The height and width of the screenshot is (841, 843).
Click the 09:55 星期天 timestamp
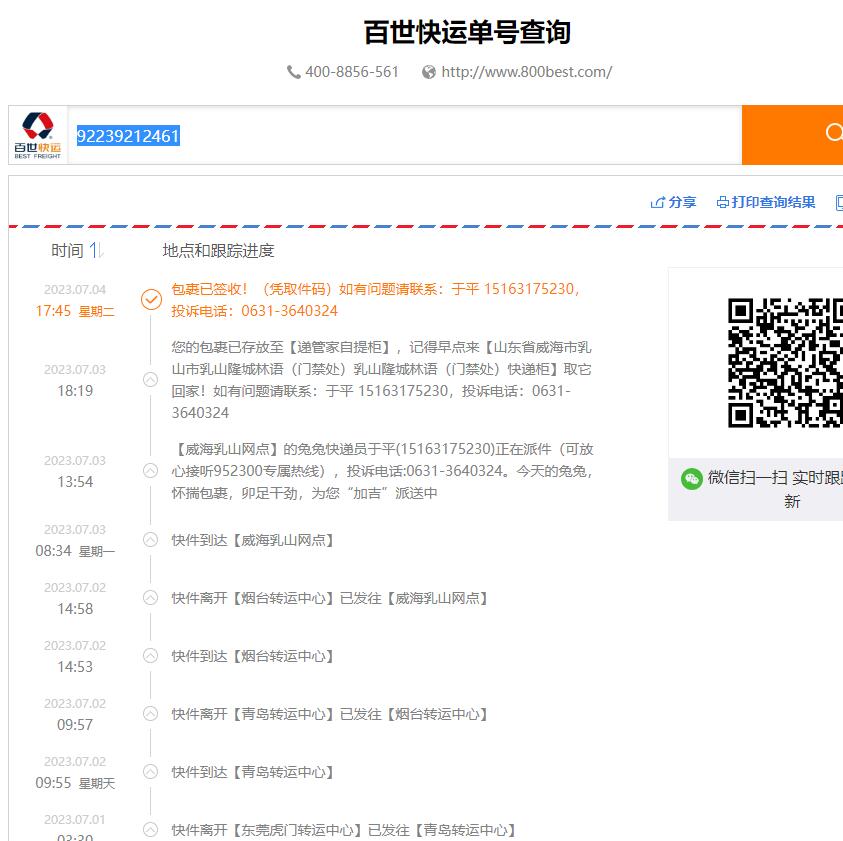point(75,783)
